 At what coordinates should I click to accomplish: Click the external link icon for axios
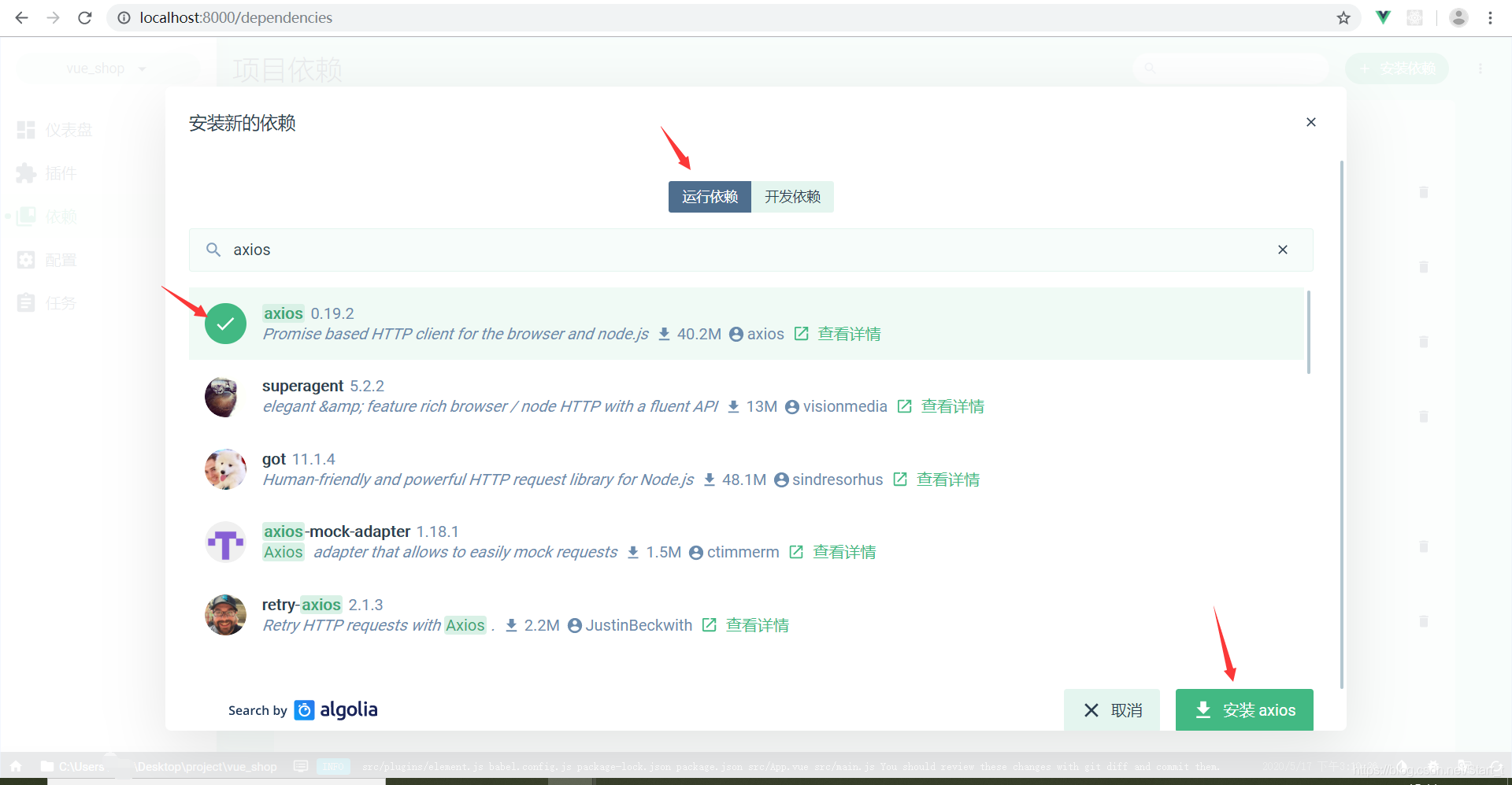[x=801, y=334]
